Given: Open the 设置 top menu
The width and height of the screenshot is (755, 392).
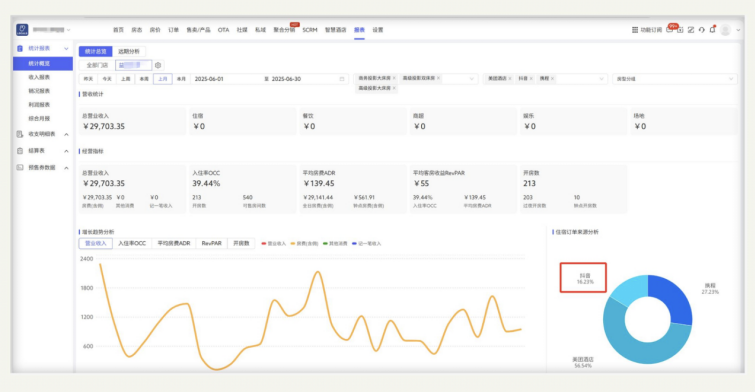Looking at the screenshot, I should pyautogui.click(x=378, y=30).
